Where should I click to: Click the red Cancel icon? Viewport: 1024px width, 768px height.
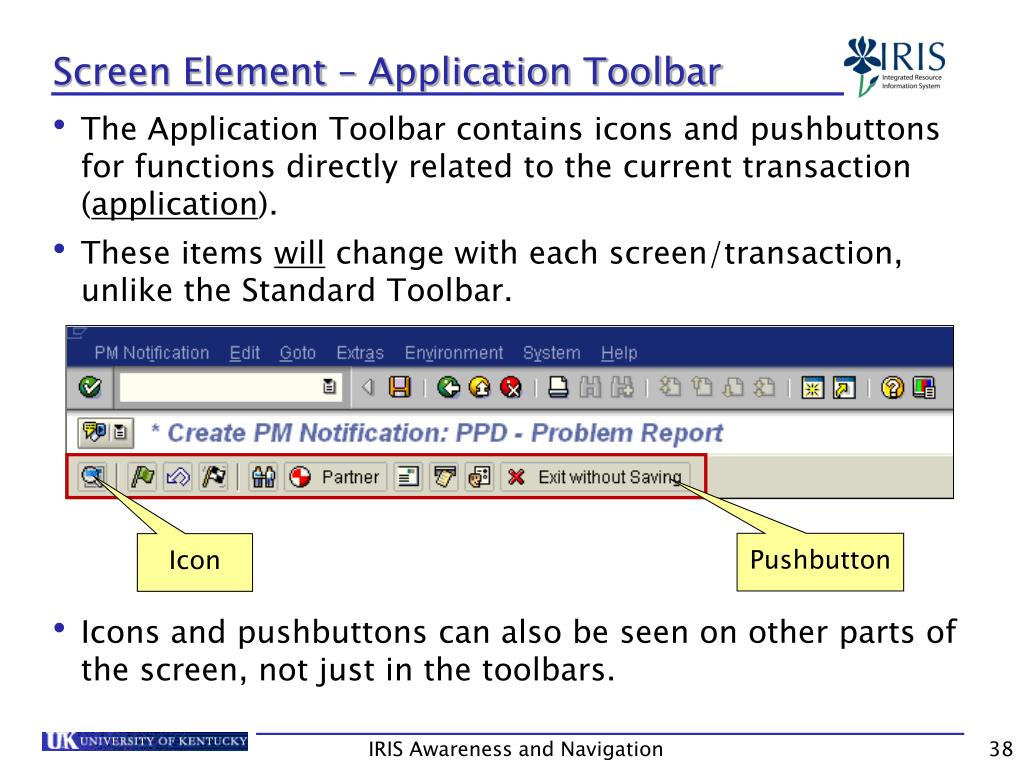[511, 387]
